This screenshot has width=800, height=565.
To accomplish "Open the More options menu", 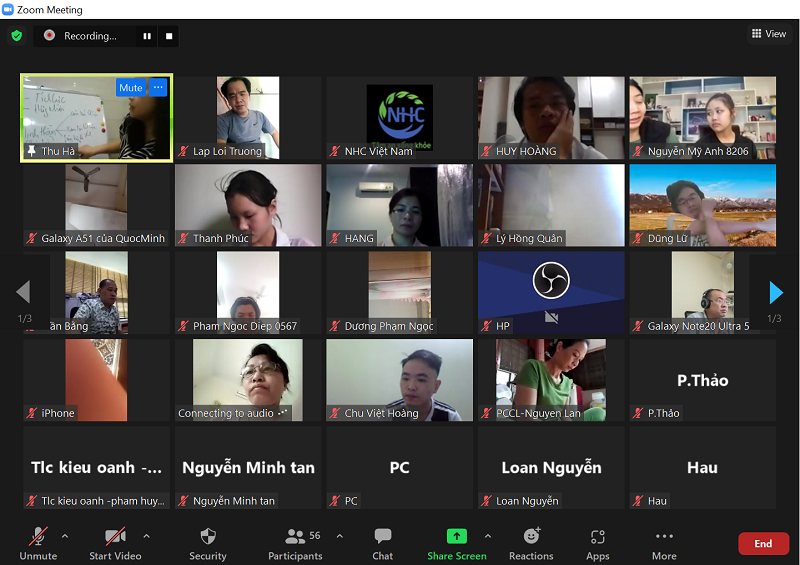I will coord(664,543).
